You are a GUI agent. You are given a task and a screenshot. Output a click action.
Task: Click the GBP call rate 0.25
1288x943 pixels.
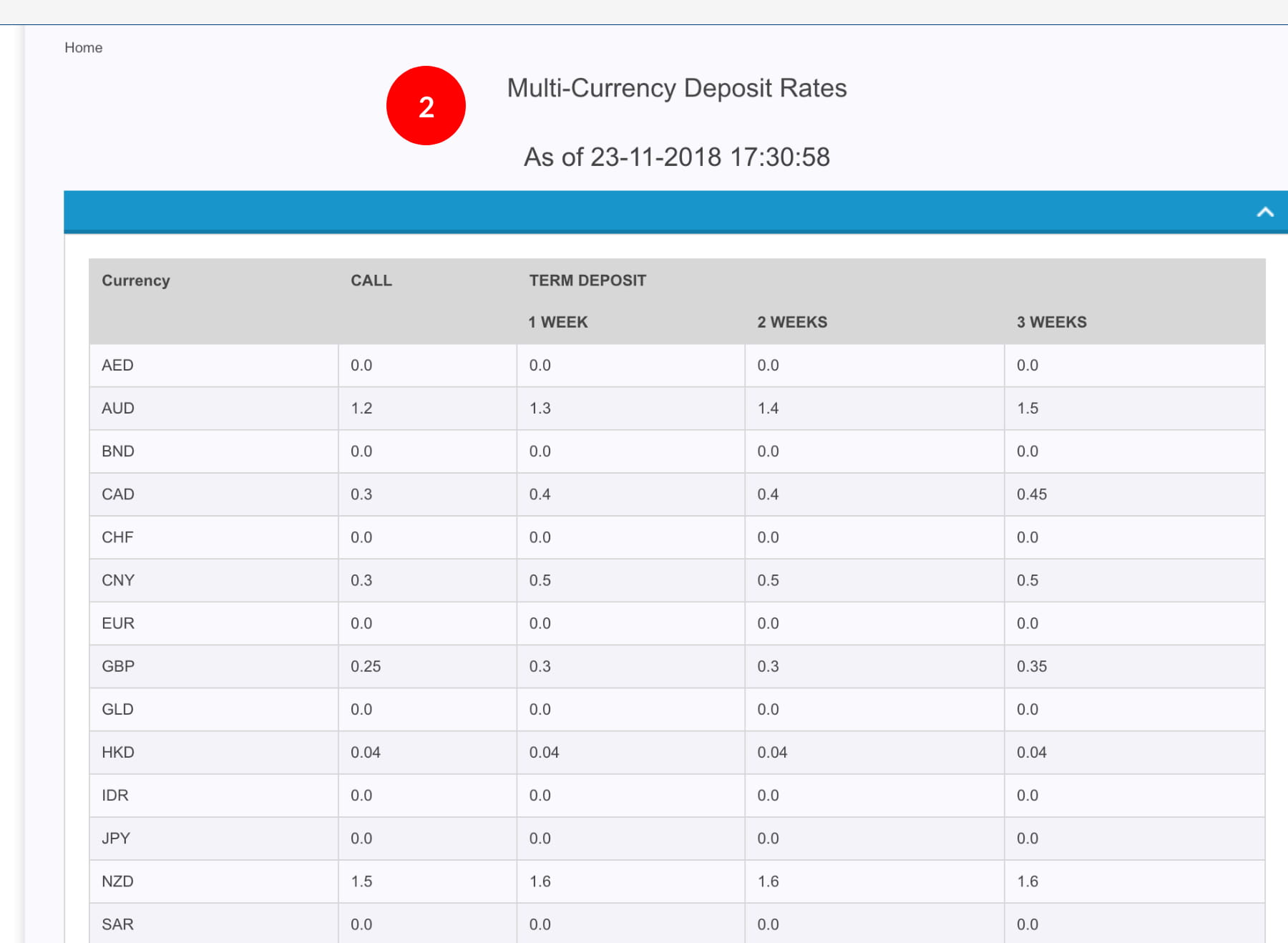coord(366,666)
